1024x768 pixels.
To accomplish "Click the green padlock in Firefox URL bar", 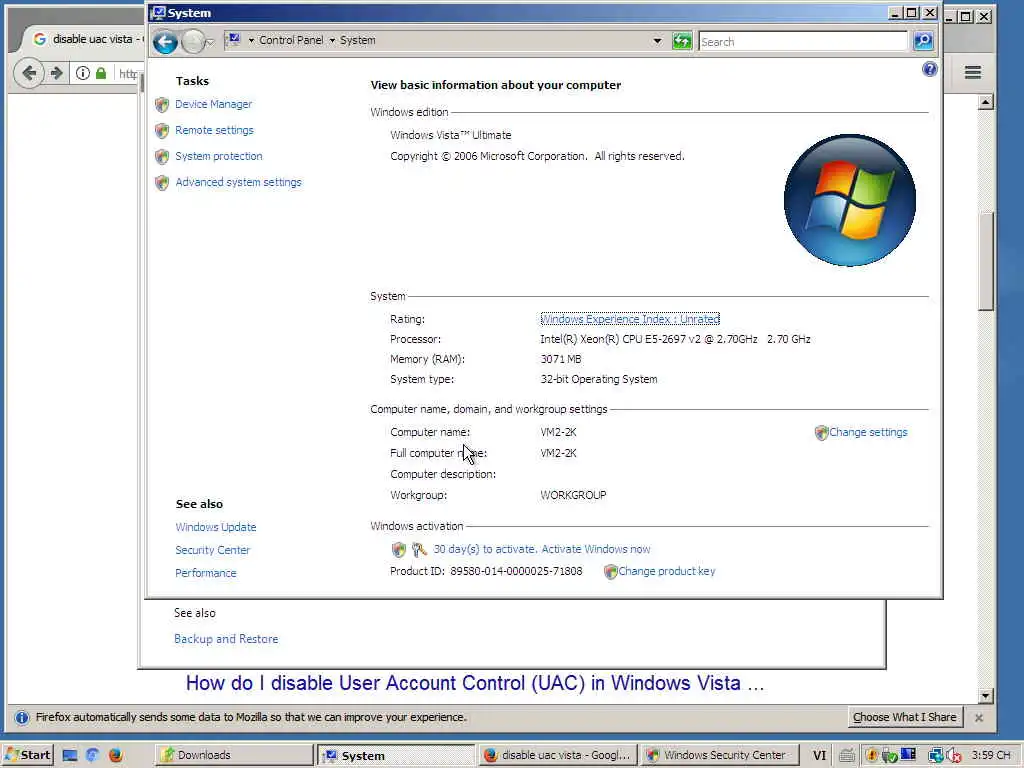I will (x=101, y=73).
